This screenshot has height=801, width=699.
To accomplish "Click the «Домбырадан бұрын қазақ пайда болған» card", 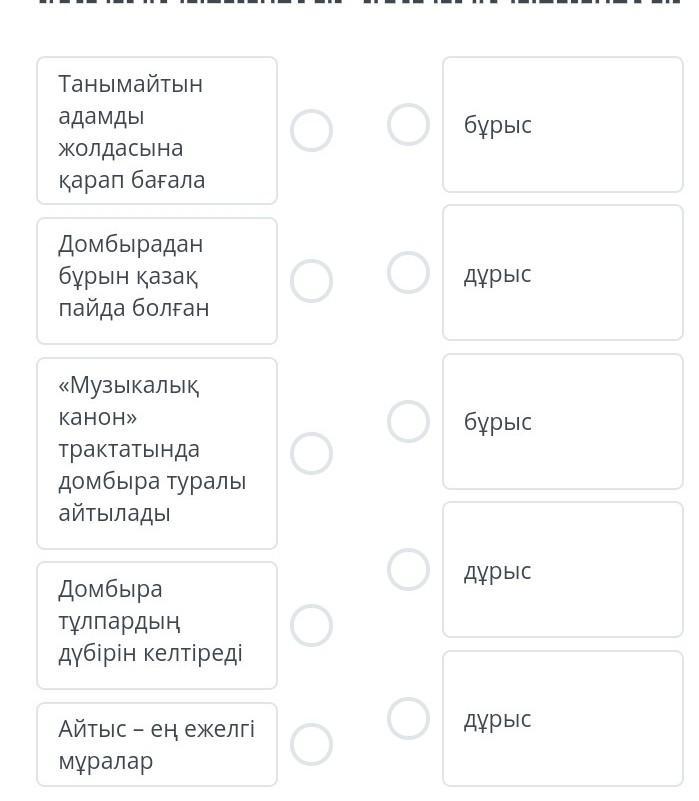I will [157, 281].
